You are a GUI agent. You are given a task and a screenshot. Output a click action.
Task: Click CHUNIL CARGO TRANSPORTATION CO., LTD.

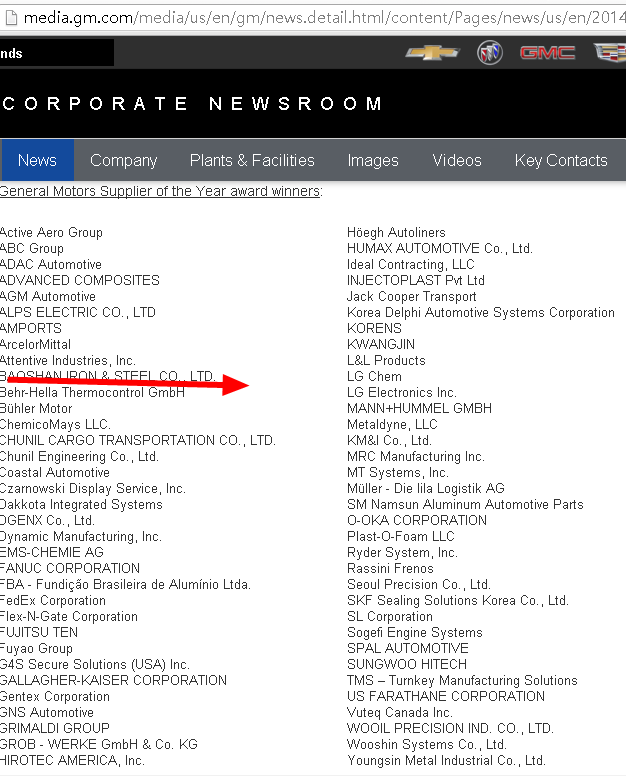click(138, 440)
